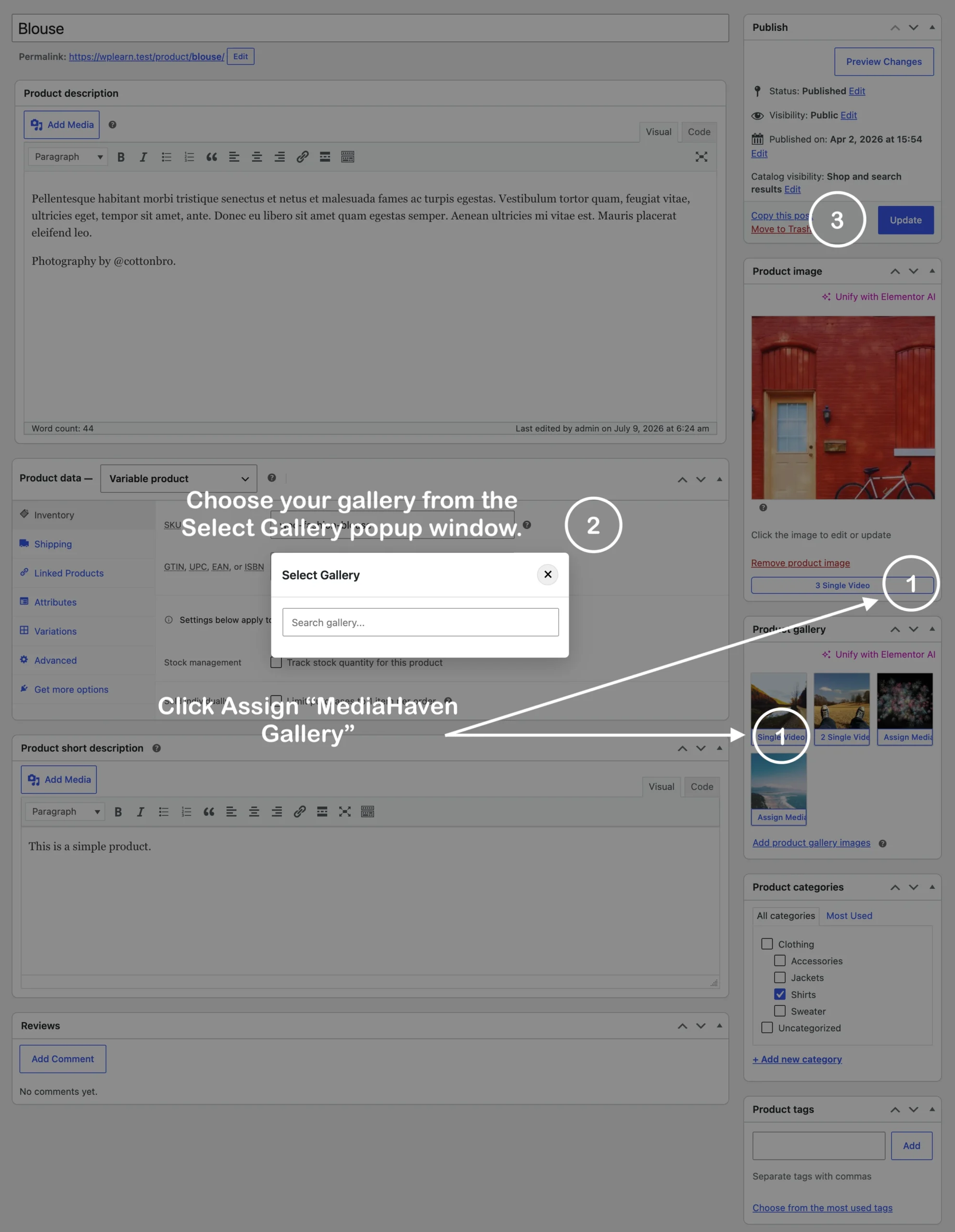This screenshot has height=1232, width=955.
Task: Switch Product description to Code tab
Action: click(699, 132)
